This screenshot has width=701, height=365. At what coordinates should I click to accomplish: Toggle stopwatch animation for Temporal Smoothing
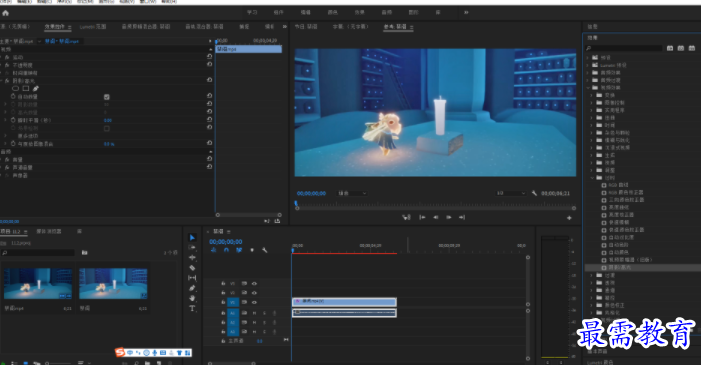pos(13,120)
